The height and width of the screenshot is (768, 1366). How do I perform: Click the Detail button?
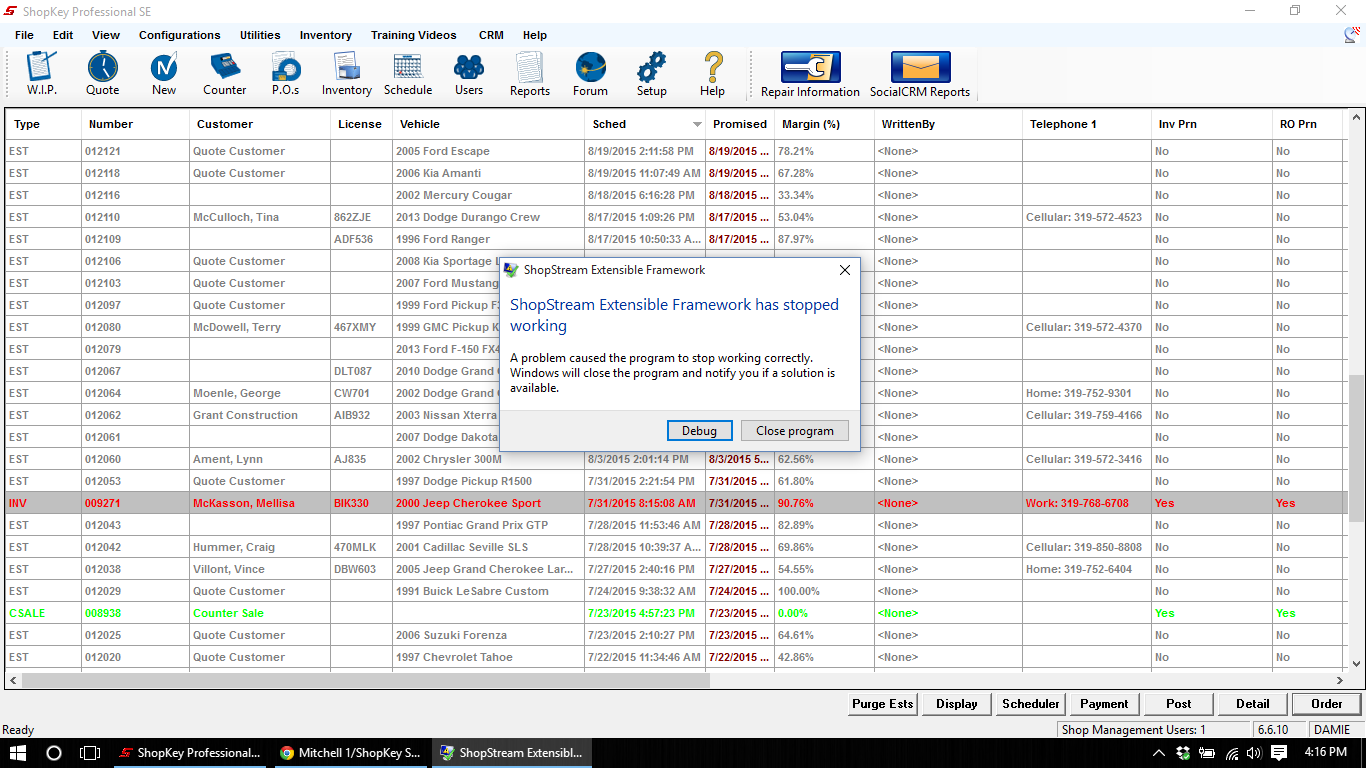(x=1252, y=704)
